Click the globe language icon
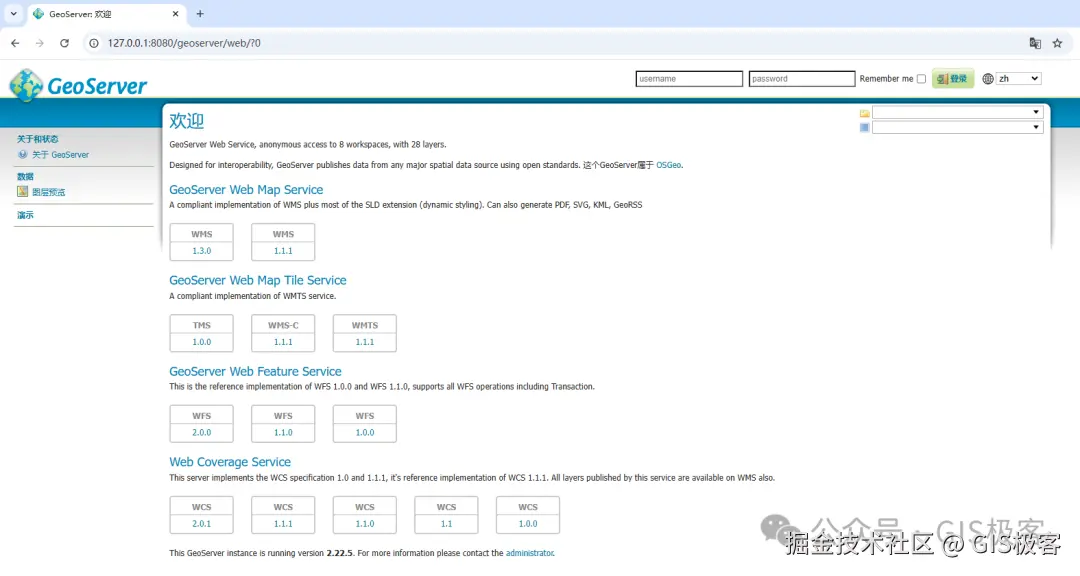 pyautogui.click(x=988, y=79)
